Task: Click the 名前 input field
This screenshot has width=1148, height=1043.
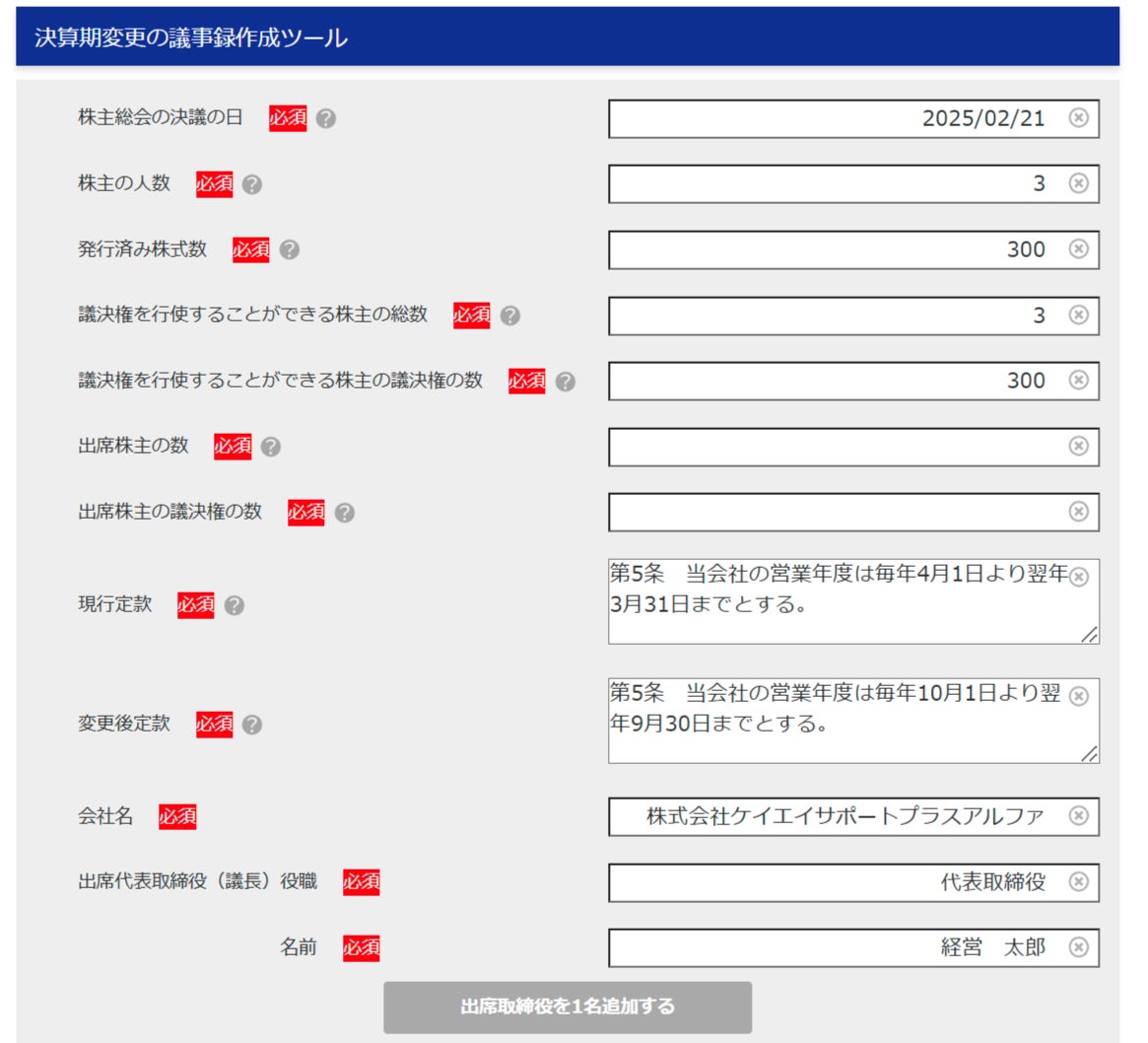Action: pyautogui.click(x=853, y=947)
